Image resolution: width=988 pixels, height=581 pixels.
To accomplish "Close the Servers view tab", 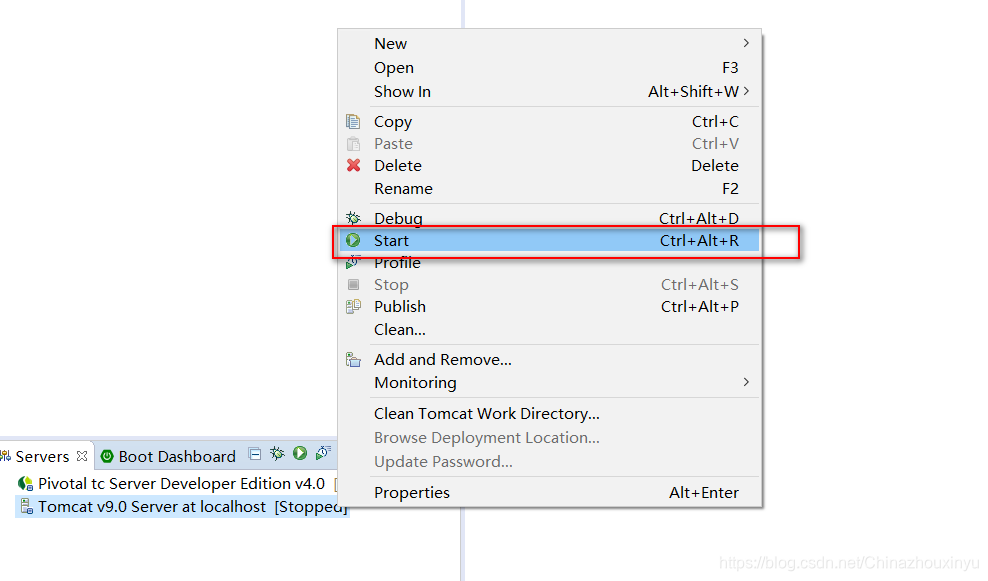I will pyautogui.click(x=82, y=455).
